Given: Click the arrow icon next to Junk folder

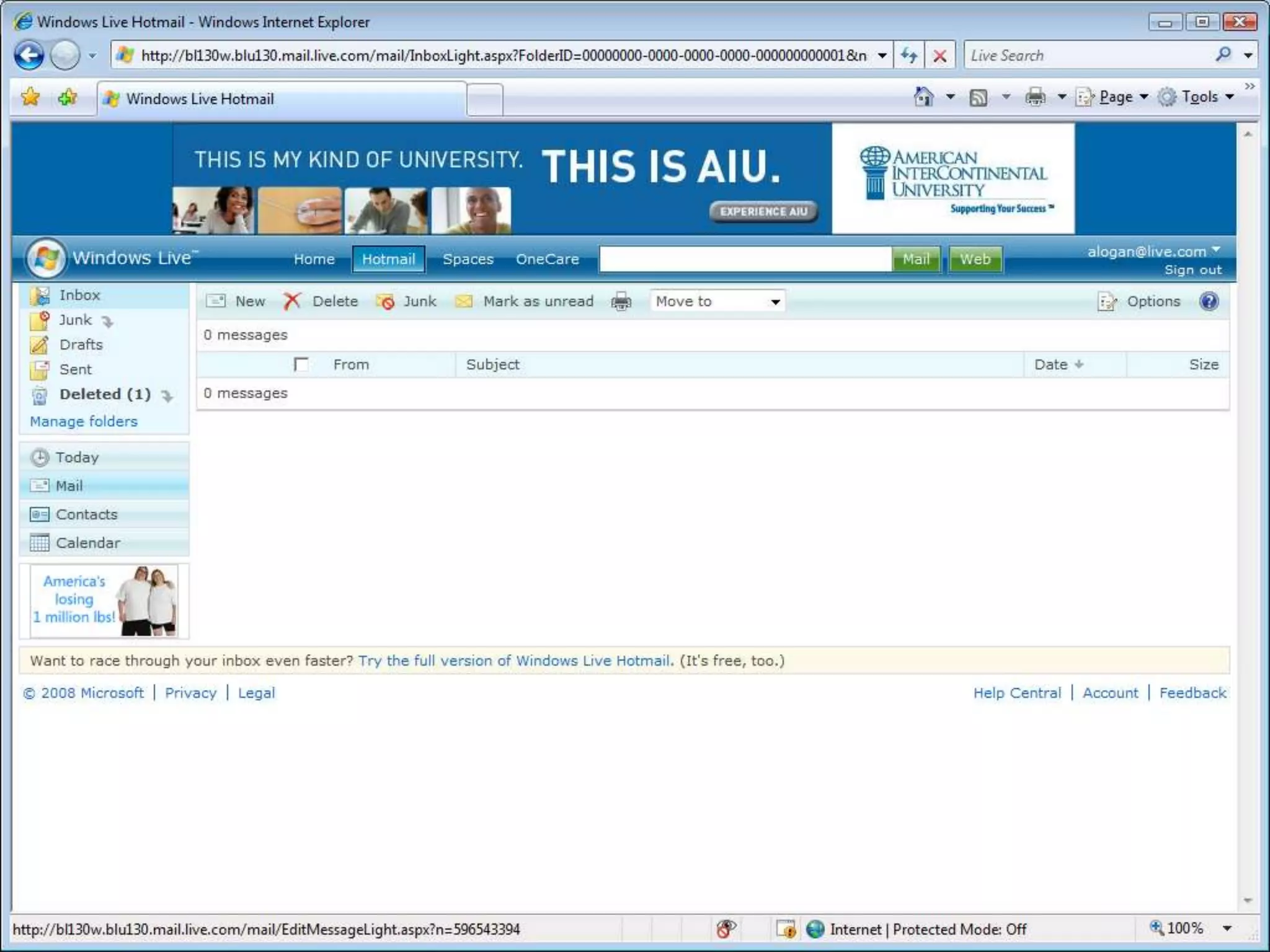Looking at the screenshot, I should pyautogui.click(x=107, y=321).
